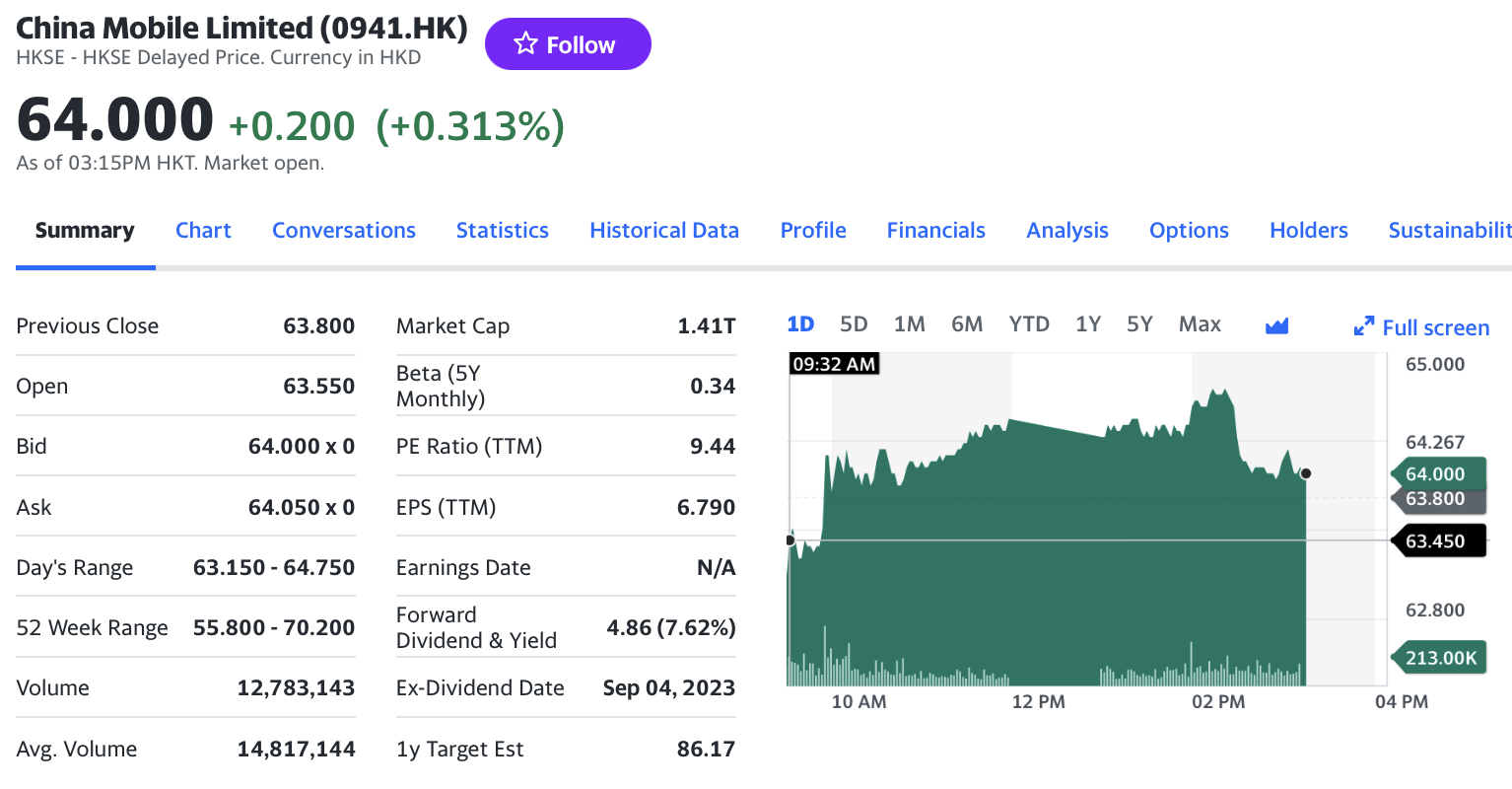Go to the Conversations tab
The height and width of the screenshot is (789, 1512).
coord(343,231)
